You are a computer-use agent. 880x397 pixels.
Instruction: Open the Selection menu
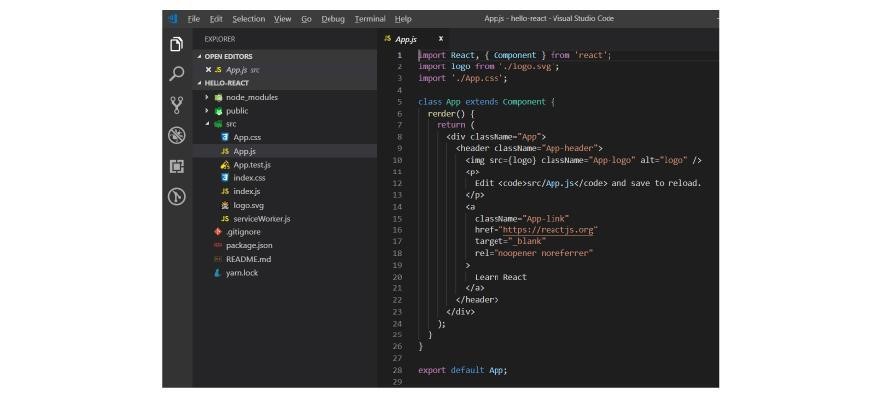pyautogui.click(x=249, y=19)
